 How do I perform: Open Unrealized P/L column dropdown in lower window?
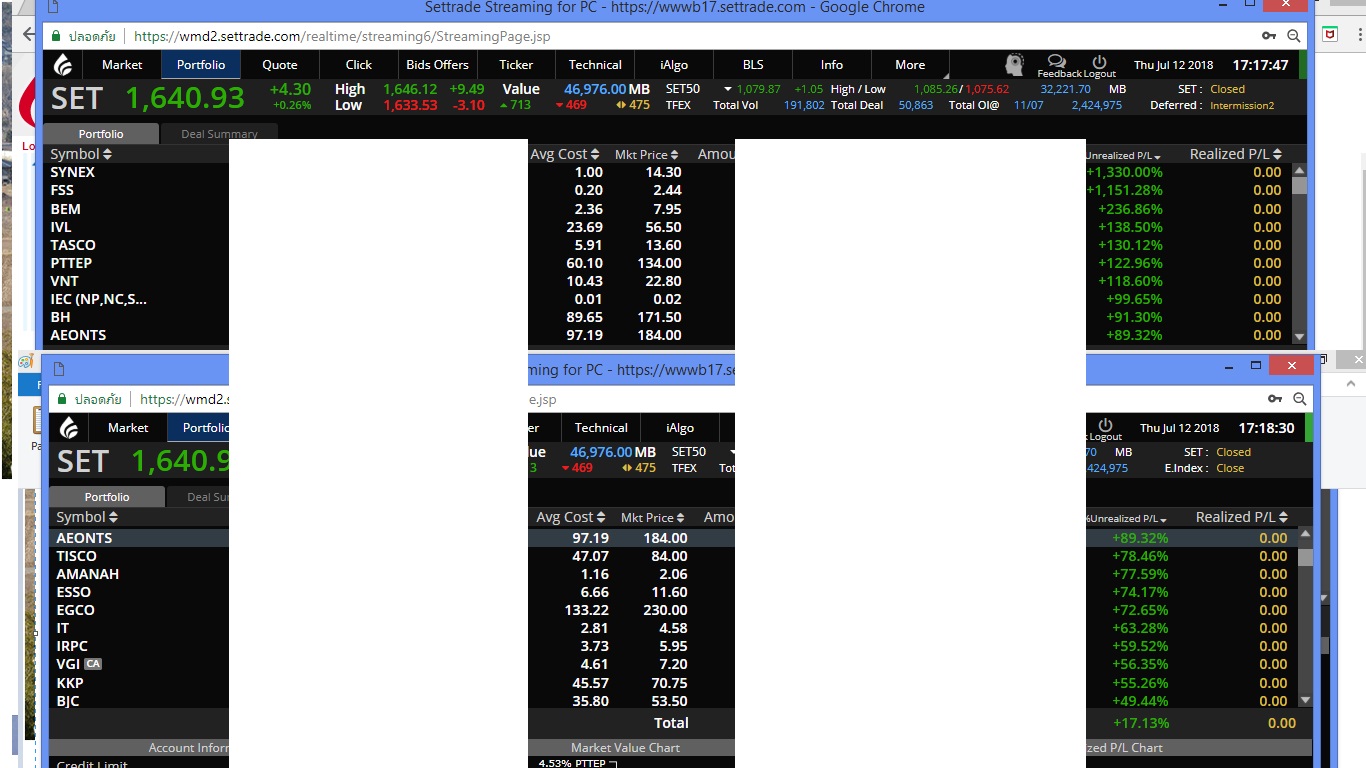tap(1163, 520)
